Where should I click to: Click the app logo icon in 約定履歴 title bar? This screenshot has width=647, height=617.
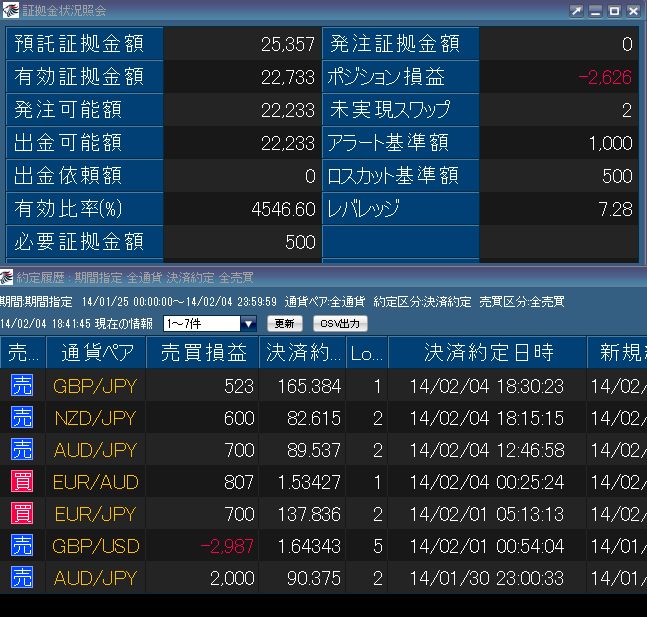(7, 277)
